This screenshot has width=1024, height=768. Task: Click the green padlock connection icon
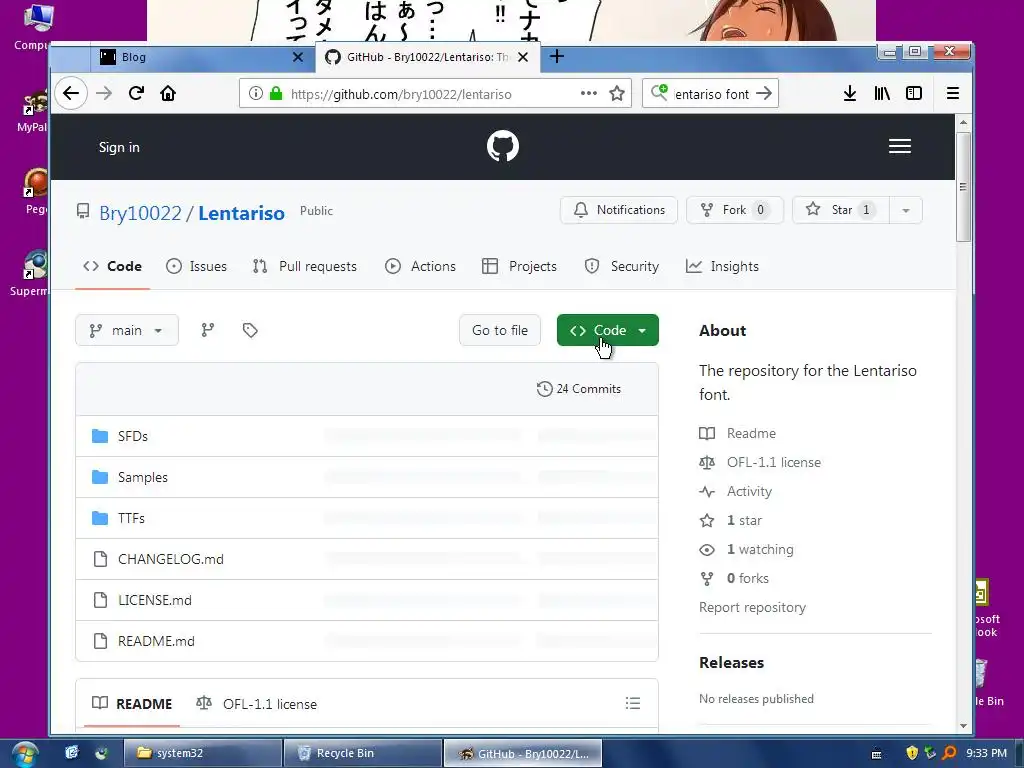click(276, 93)
